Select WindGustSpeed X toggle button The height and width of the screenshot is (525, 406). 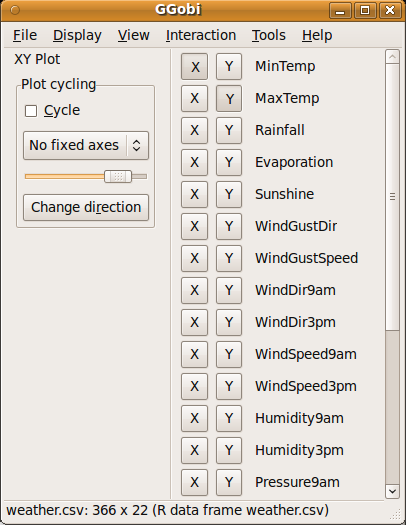pos(194,258)
